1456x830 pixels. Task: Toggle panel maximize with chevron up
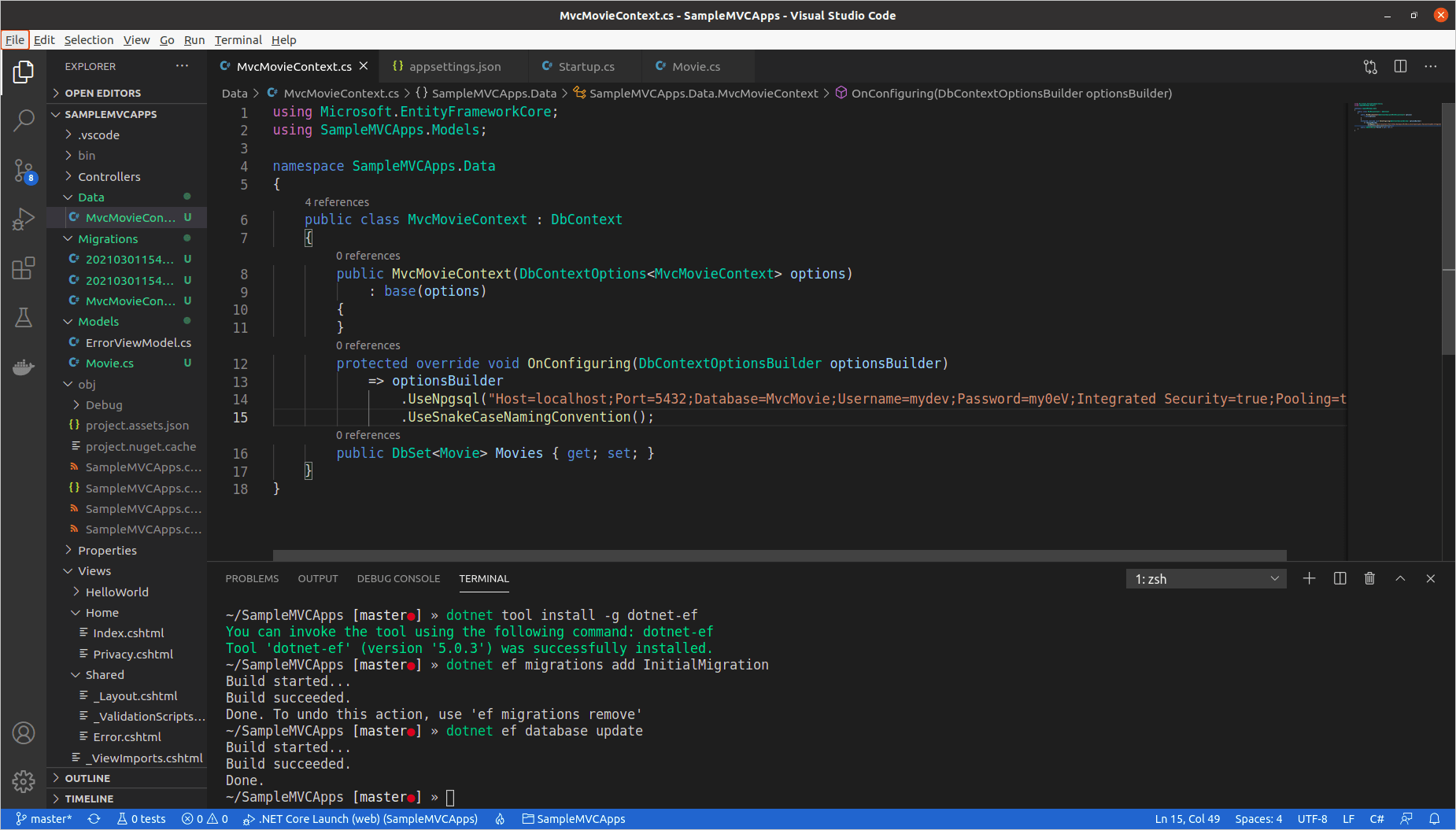coord(1400,578)
